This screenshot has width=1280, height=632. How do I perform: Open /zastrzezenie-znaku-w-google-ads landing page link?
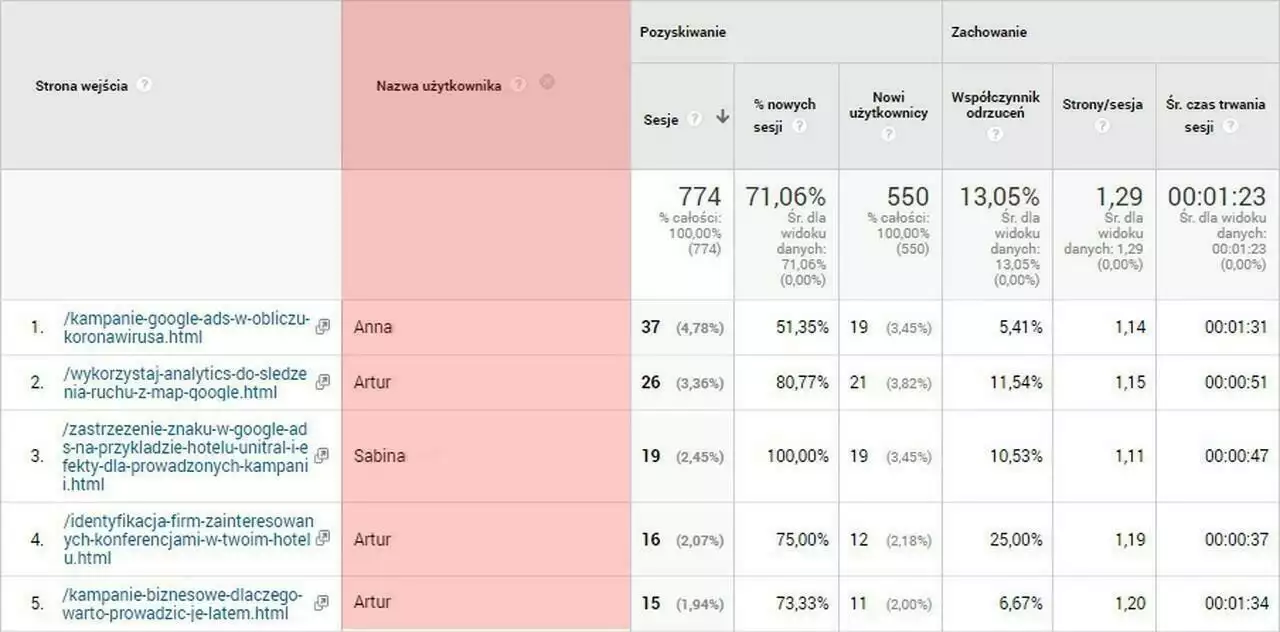pyautogui.click(x=185, y=456)
